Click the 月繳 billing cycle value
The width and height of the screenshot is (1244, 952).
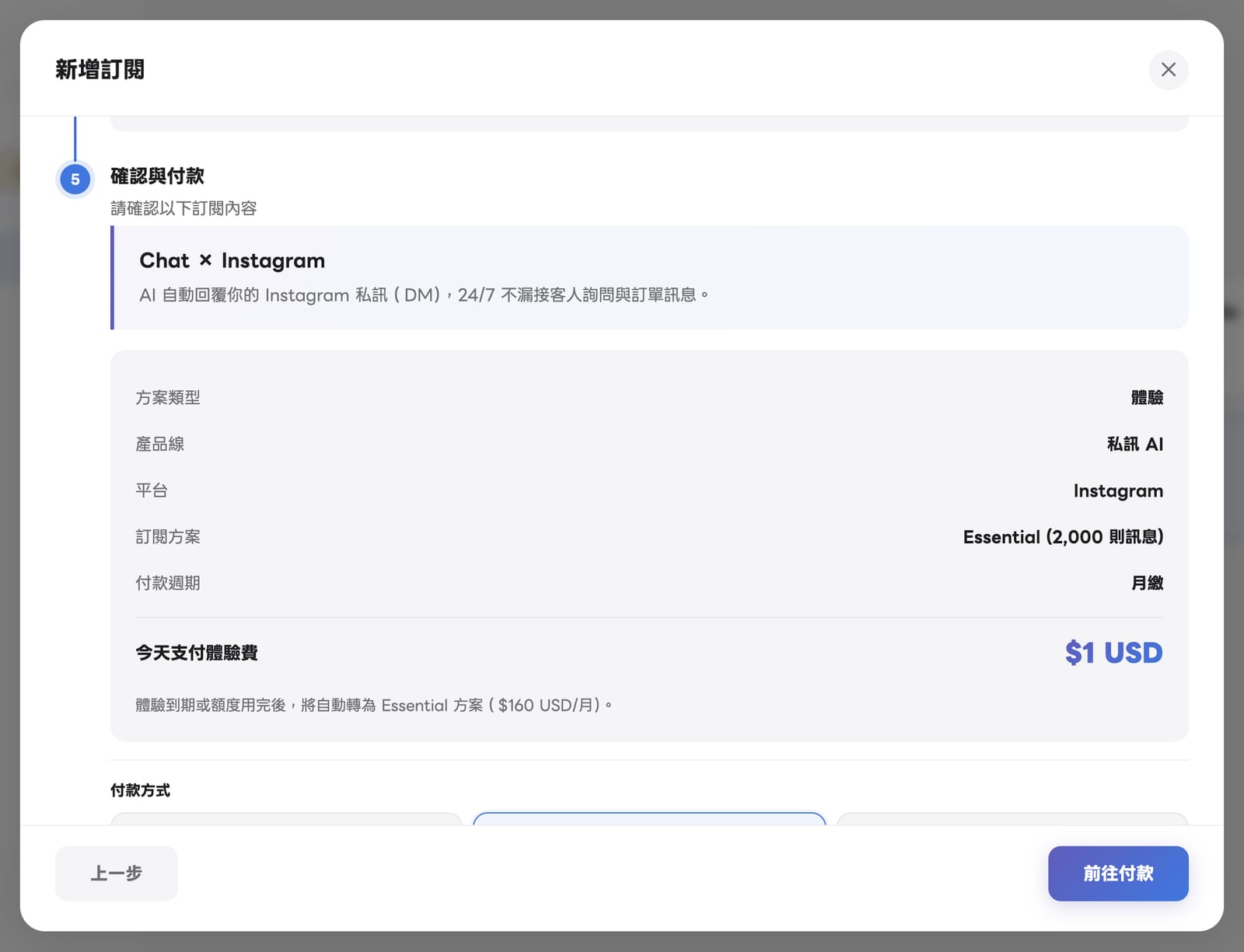[1147, 583]
